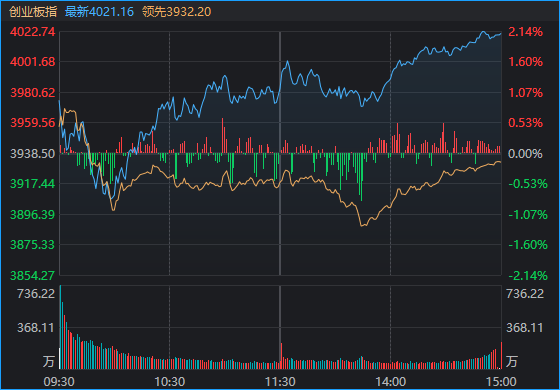The height and width of the screenshot is (390, 560).
Task: Click the closing volume bar at 15:00
Action: tap(501, 355)
